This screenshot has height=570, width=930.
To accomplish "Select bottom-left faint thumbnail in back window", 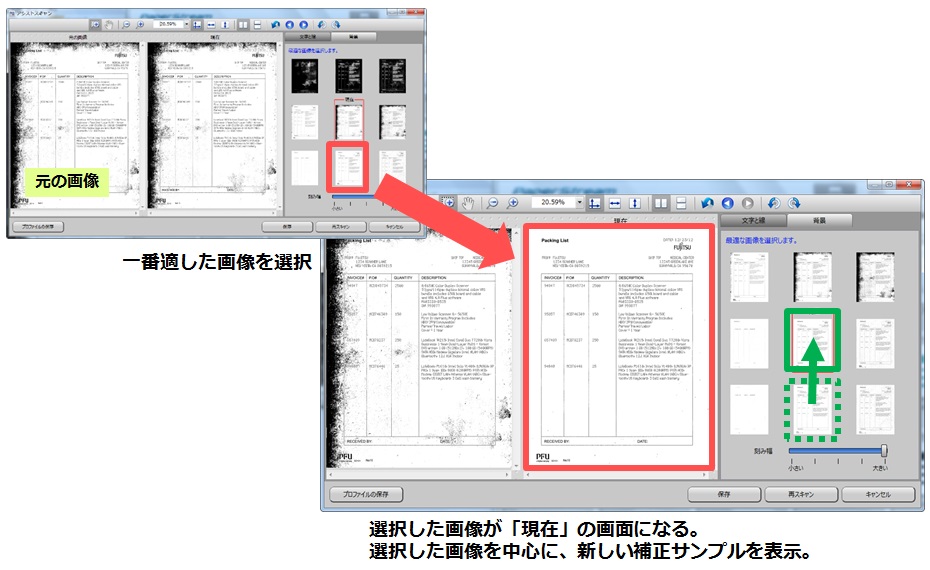I will click(x=305, y=167).
